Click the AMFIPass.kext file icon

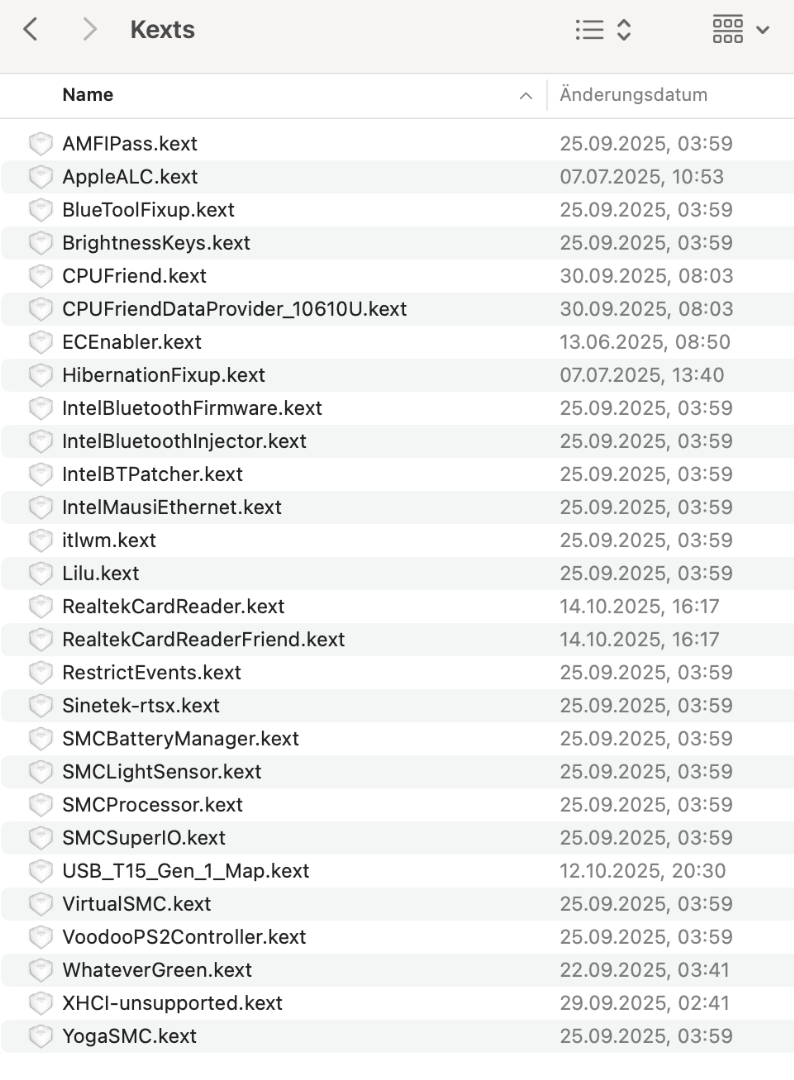coord(40,144)
